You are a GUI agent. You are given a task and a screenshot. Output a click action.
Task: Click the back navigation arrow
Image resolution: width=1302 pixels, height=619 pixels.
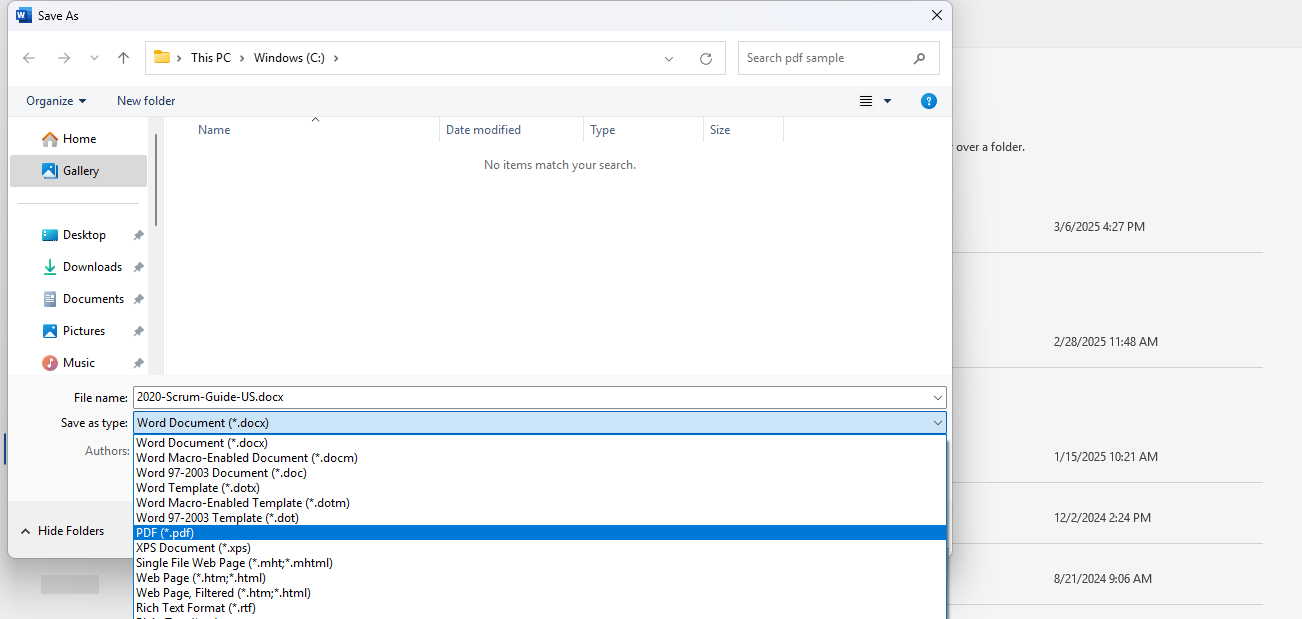coord(29,58)
